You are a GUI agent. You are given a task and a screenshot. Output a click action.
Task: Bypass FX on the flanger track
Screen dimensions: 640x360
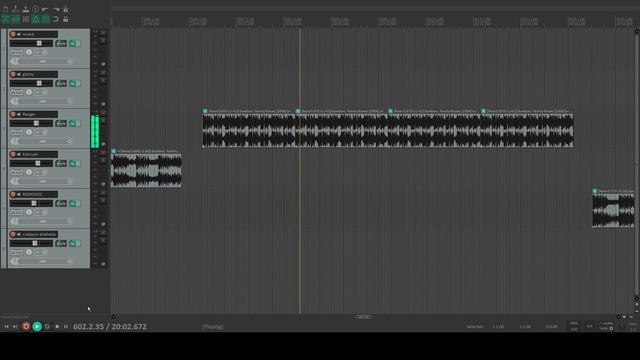[x=78, y=124]
